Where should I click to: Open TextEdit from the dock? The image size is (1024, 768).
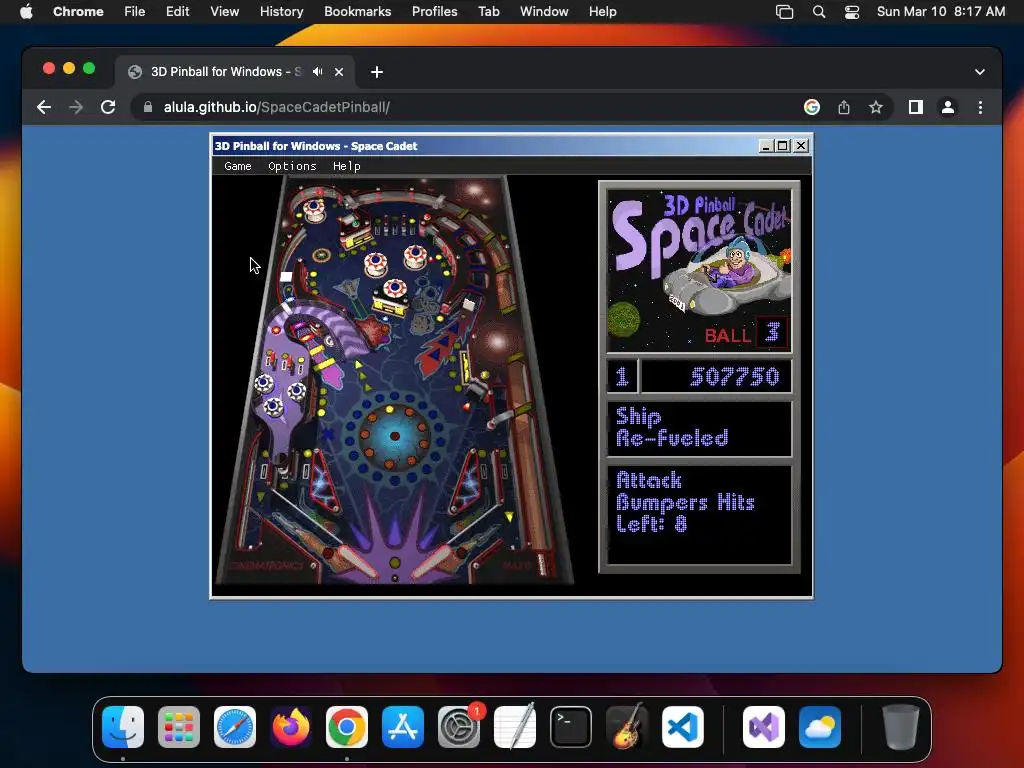click(515, 727)
